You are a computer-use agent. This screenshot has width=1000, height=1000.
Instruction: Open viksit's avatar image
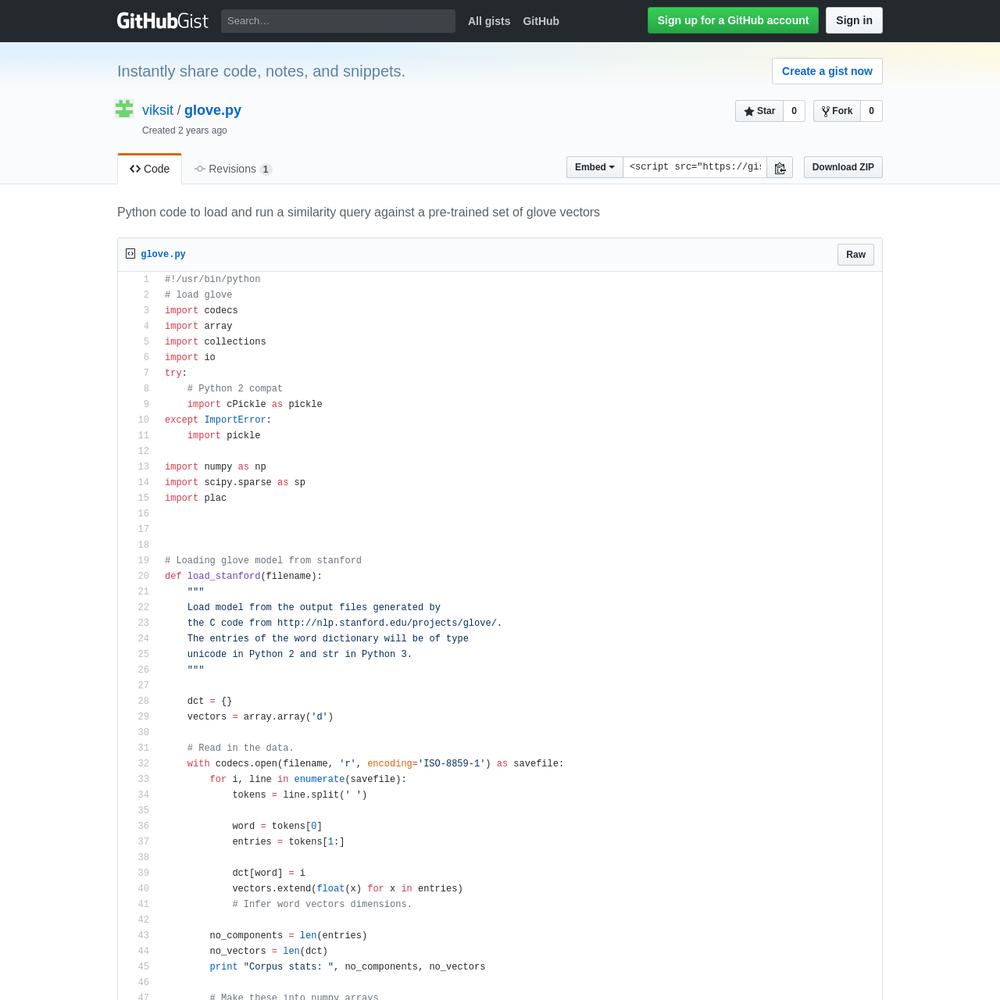click(x=124, y=109)
